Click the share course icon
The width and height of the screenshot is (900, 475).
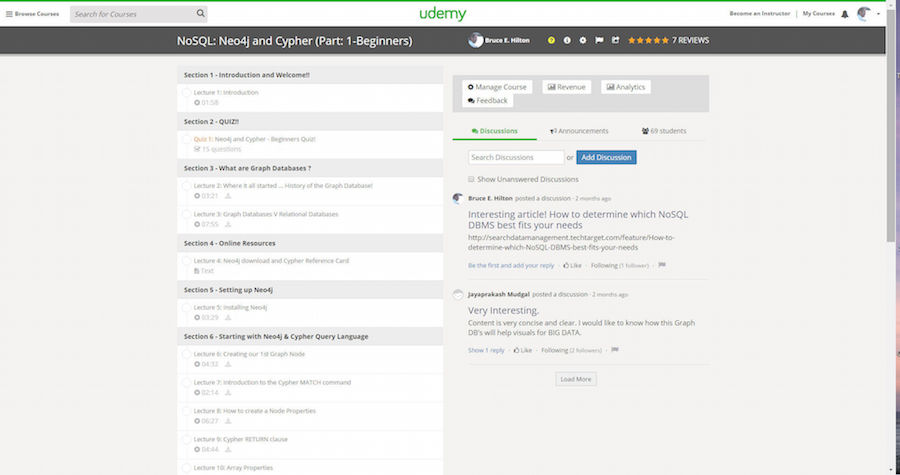click(x=615, y=41)
